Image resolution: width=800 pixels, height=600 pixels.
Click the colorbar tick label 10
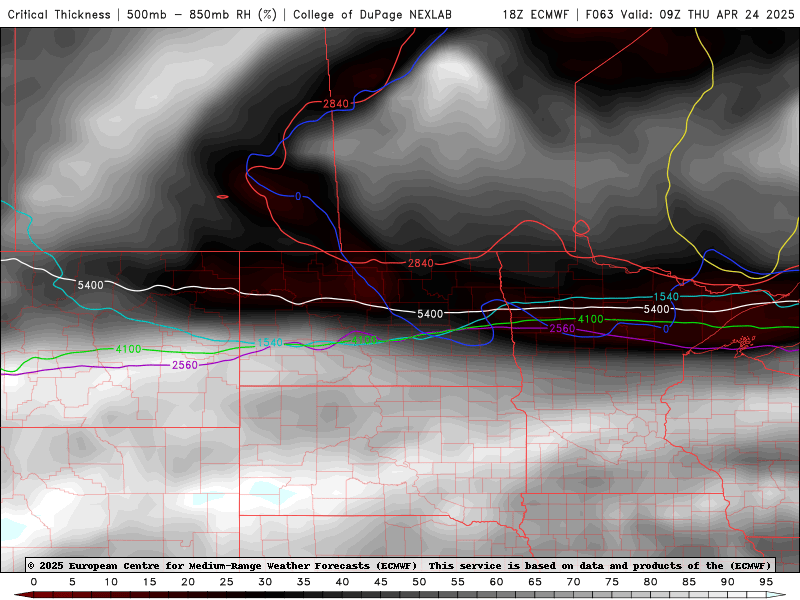111,582
